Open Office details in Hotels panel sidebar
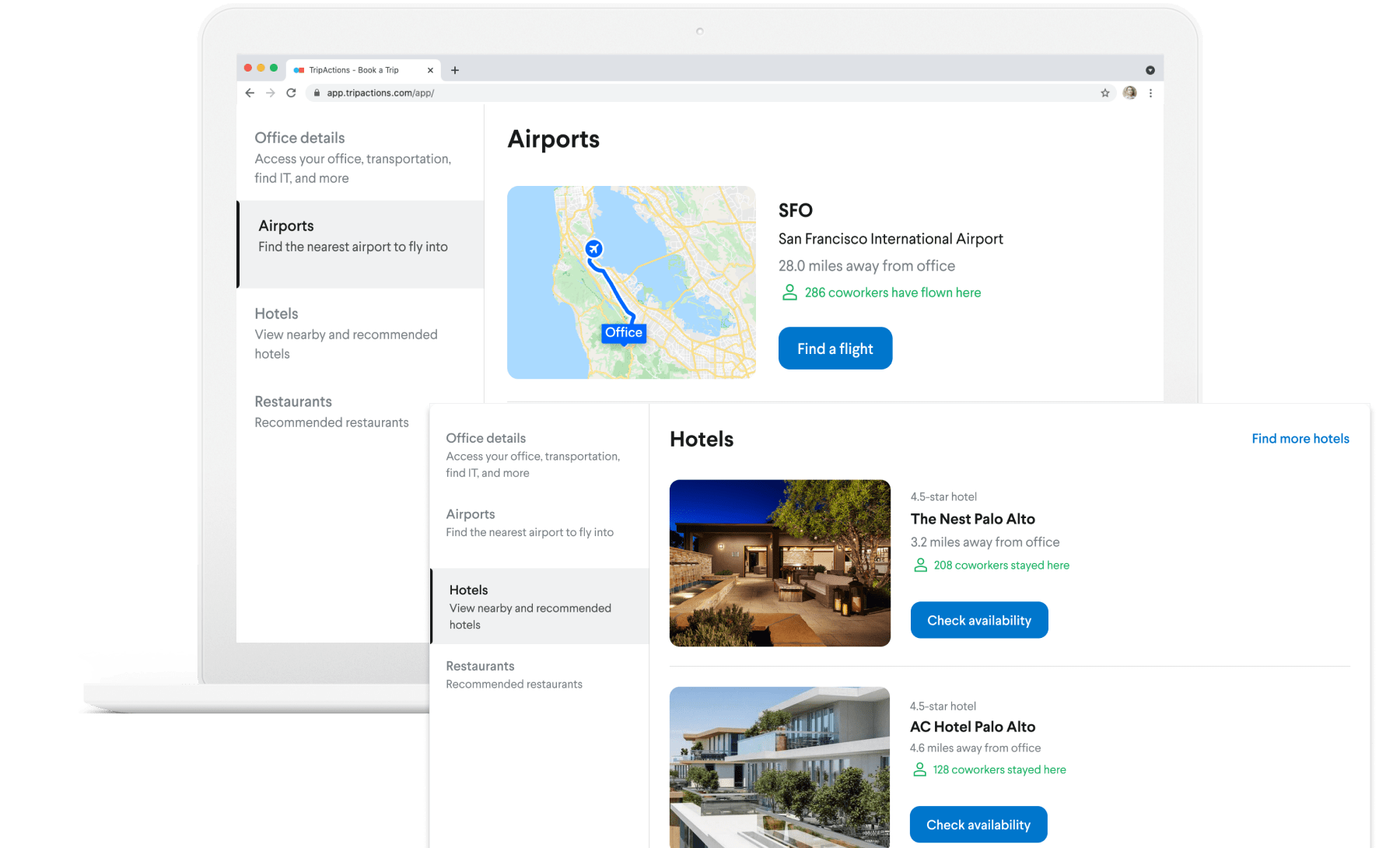The width and height of the screenshot is (1400, 848). [540, 454]
